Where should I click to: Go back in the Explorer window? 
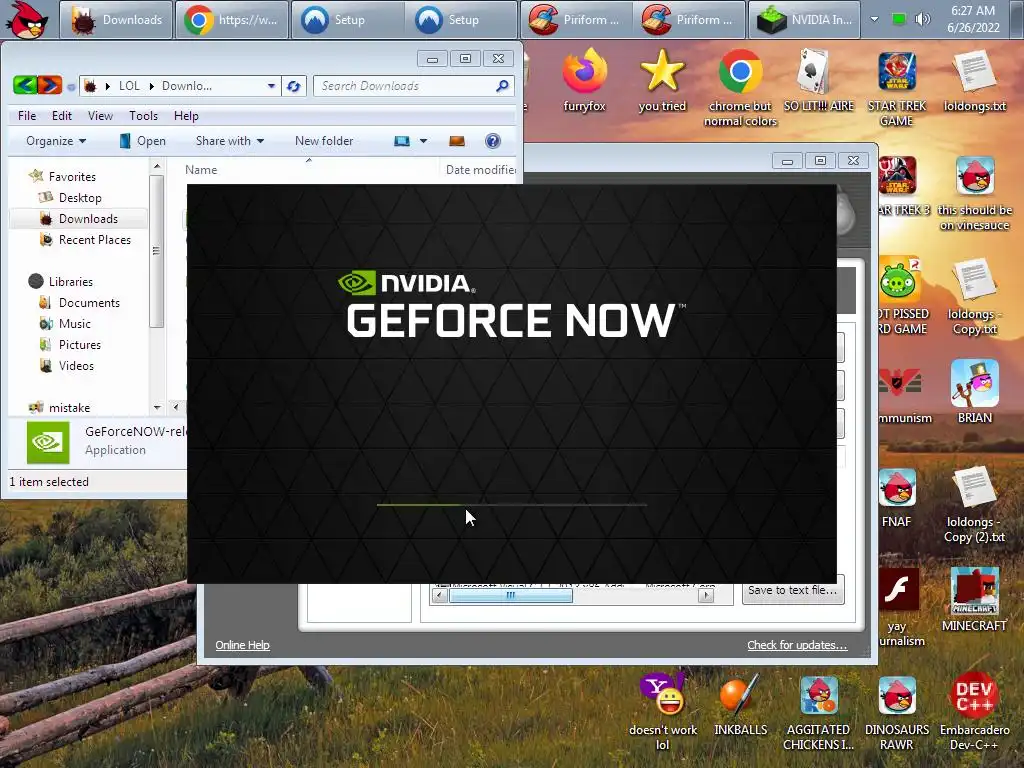point(25,85)
